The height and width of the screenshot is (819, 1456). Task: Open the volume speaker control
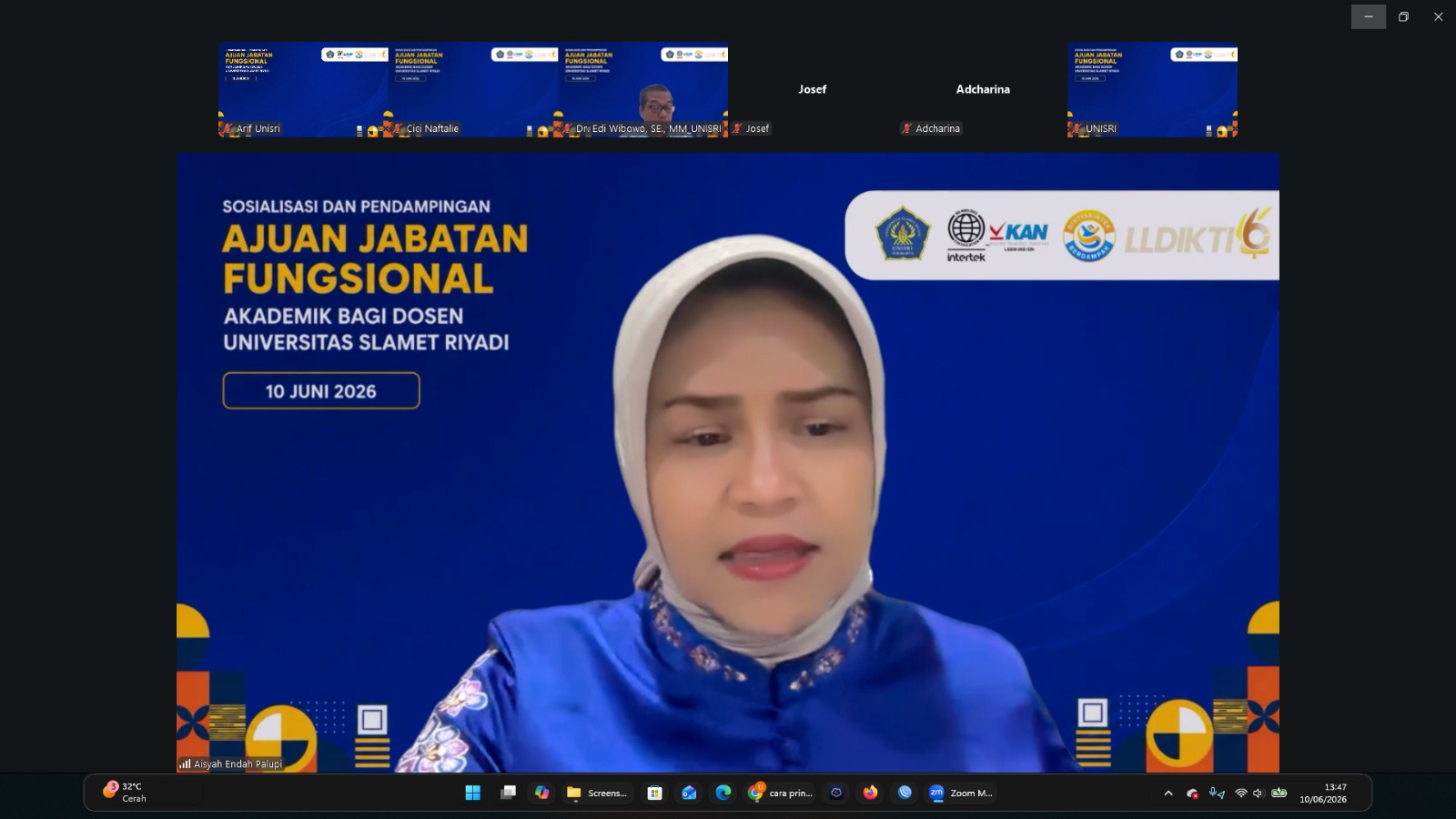click(x=1258, y=794)
